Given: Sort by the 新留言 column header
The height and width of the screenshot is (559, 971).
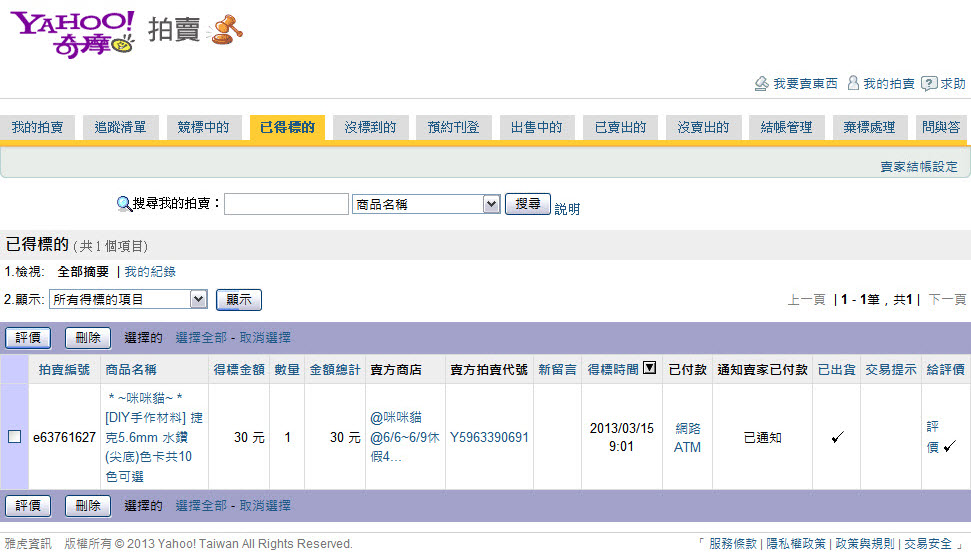Looking at the screenshot, I should pos(557,370).
